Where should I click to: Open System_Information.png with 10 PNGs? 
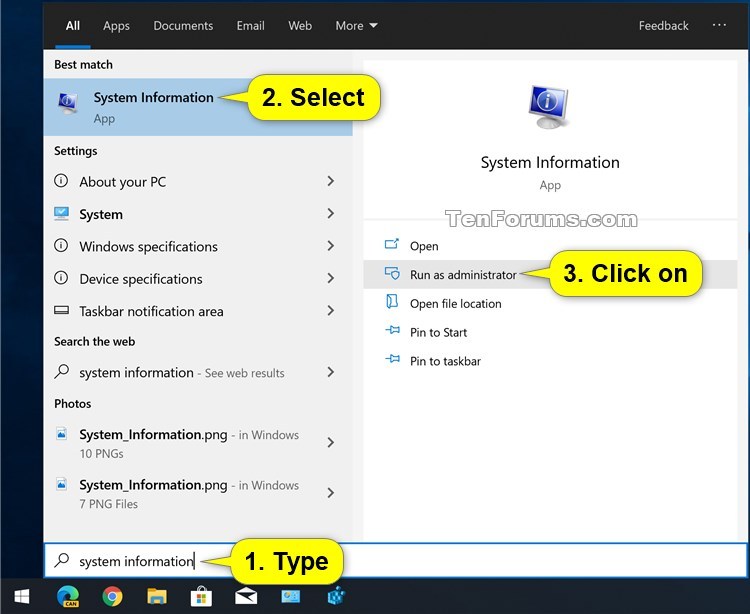pyautogui.click(x=198, y=443)
